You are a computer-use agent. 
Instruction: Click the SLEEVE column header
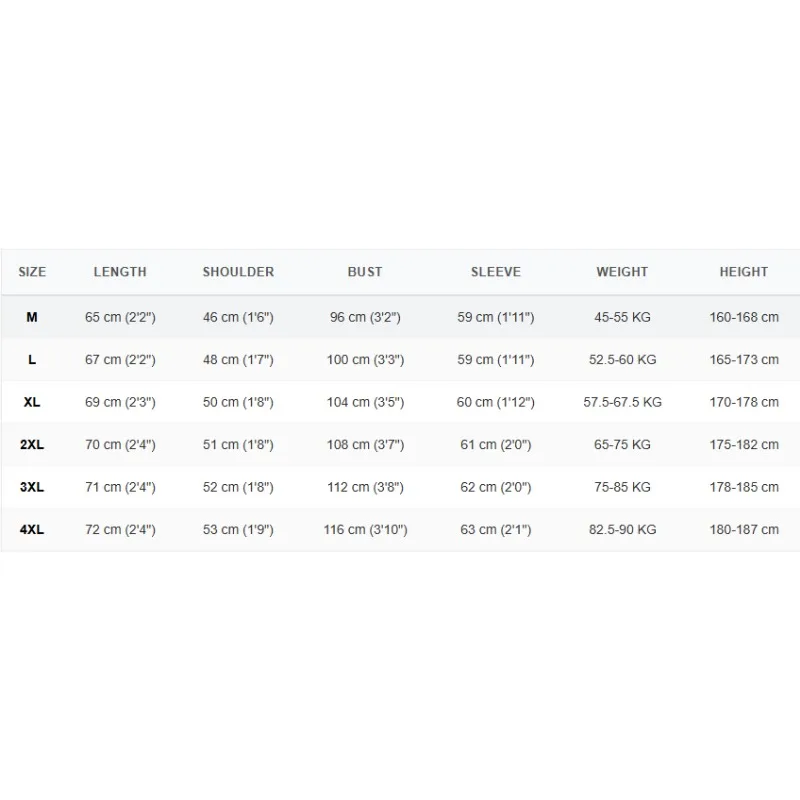click(x=496, y=272)
